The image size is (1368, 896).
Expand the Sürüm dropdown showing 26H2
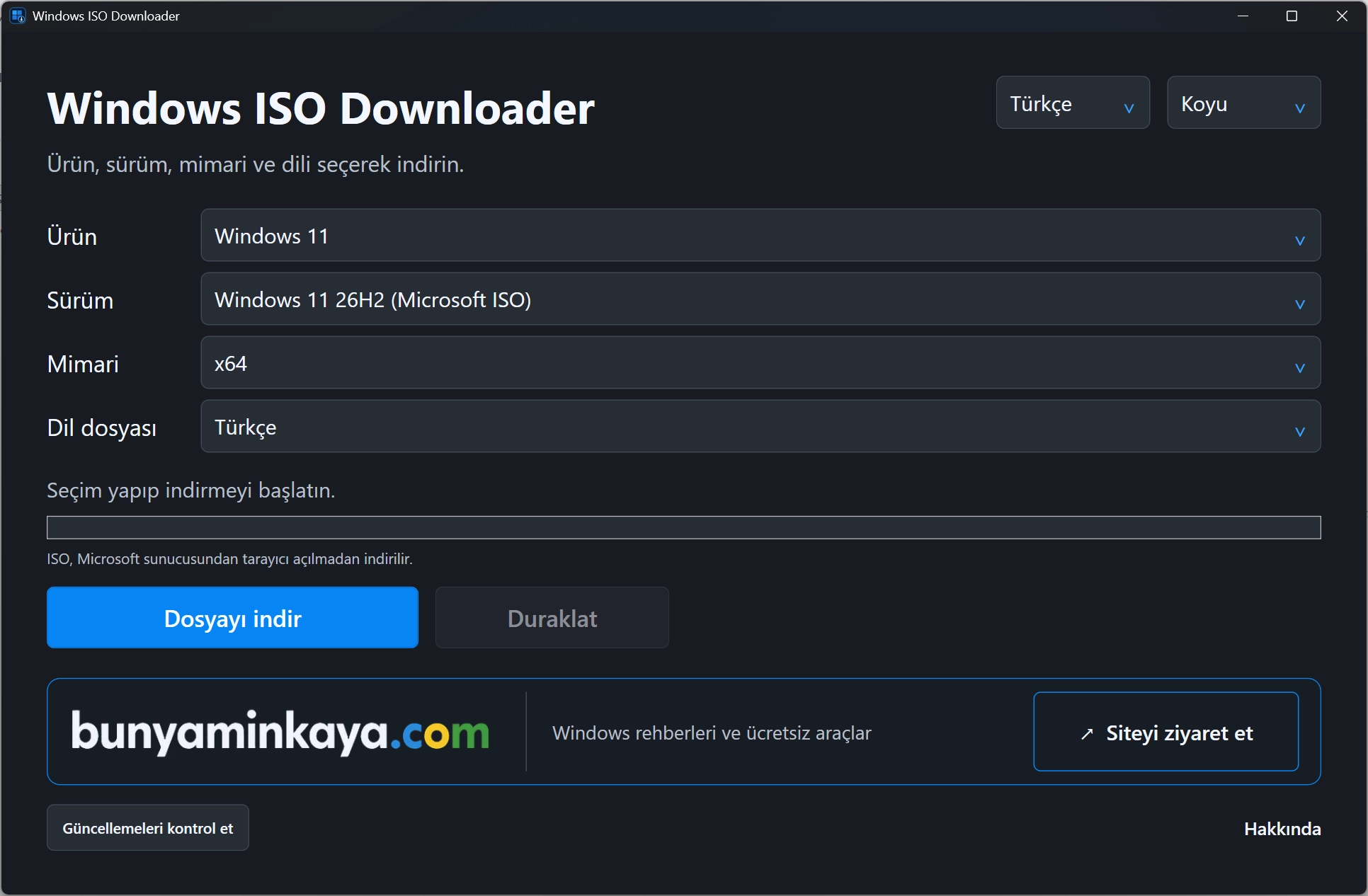760,299
